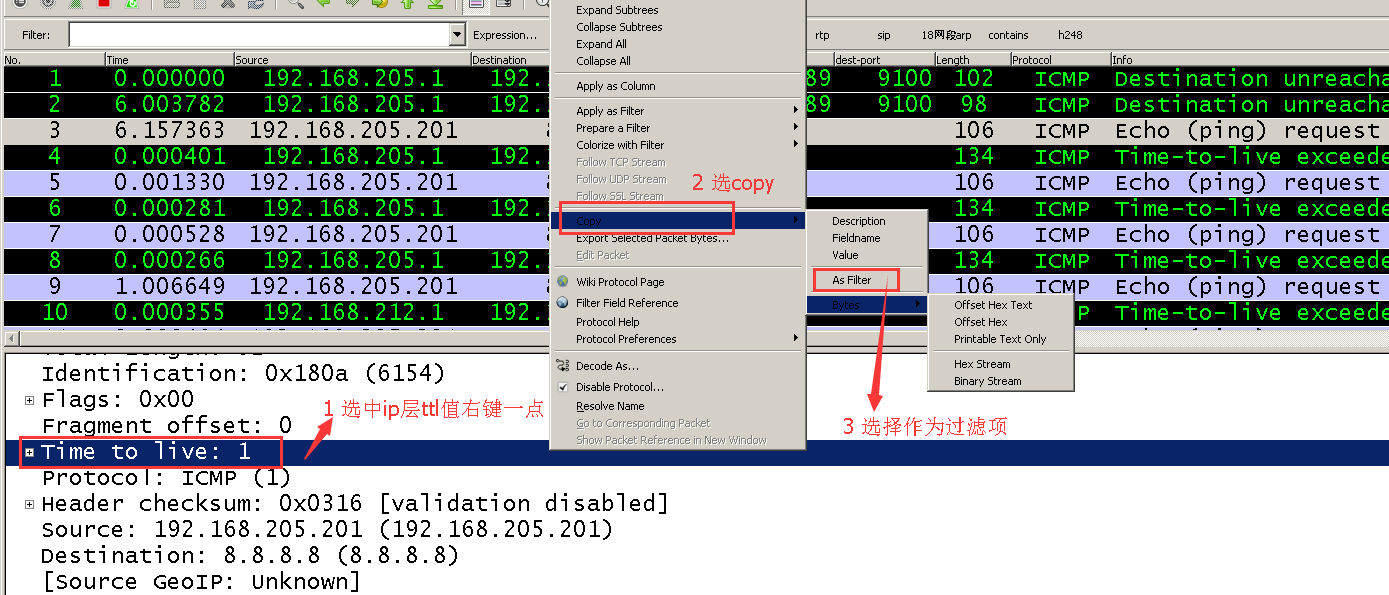Expand the Flags: 0x00 field

point(27,398)
